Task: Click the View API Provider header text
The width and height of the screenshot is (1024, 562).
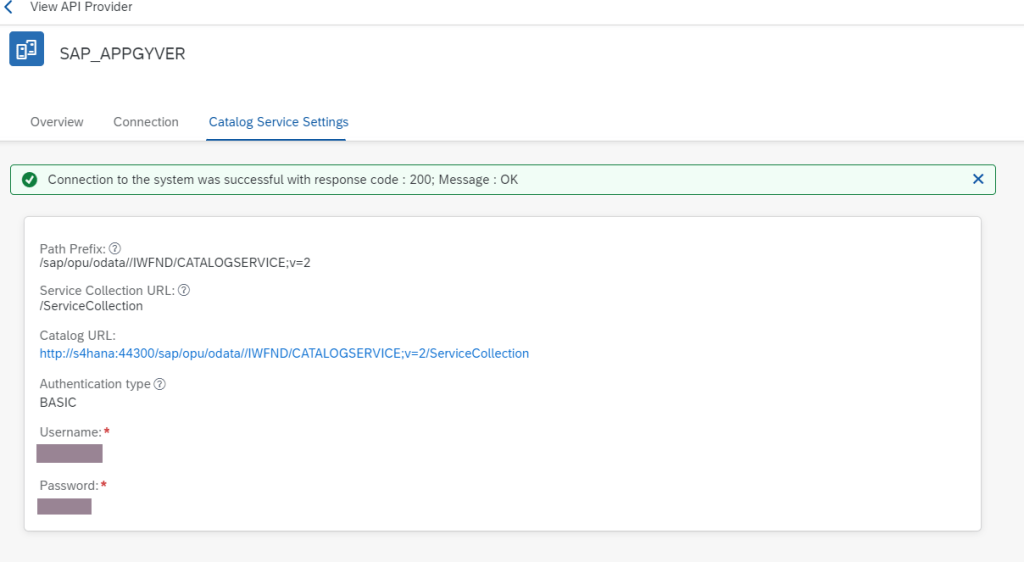Action: (x=81, y=7)
